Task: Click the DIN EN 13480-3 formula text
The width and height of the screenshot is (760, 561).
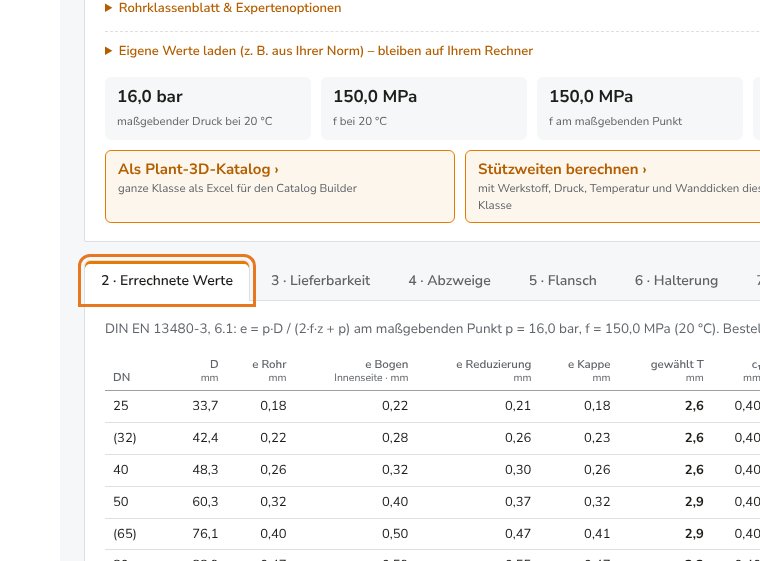Action: coord(432,329)
